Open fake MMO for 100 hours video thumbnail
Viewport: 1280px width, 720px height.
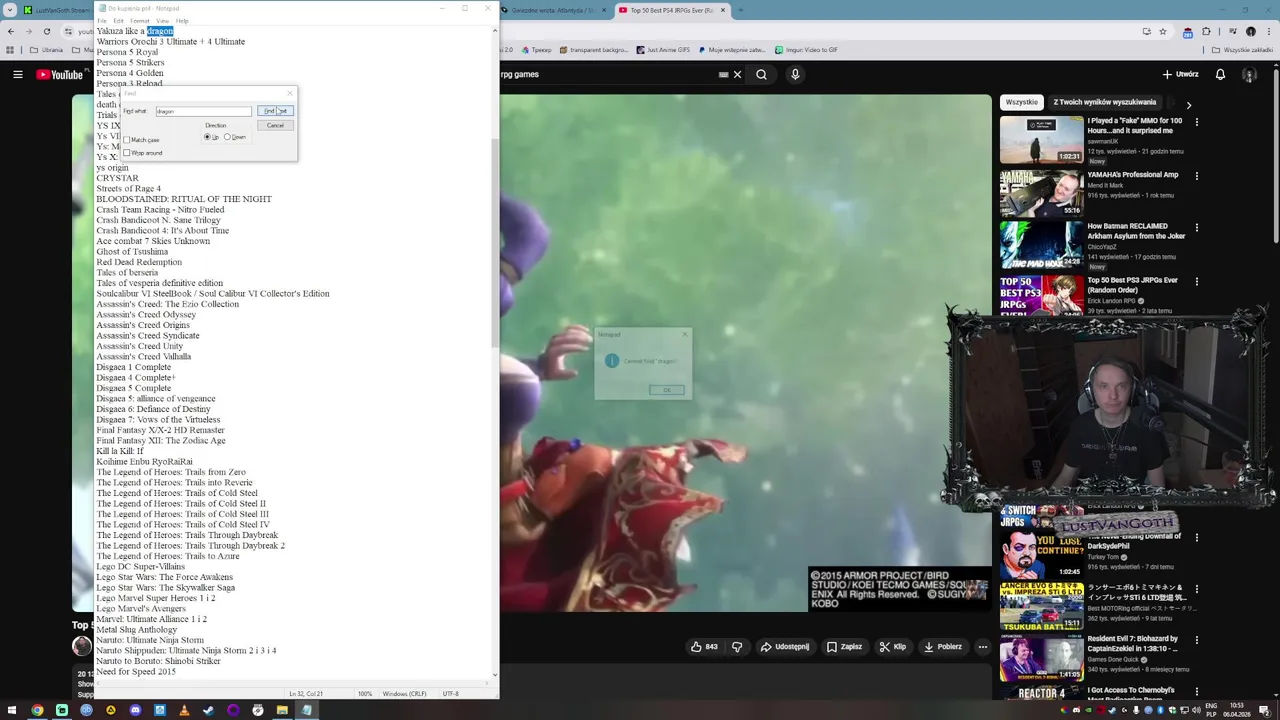click(1041, 139)
